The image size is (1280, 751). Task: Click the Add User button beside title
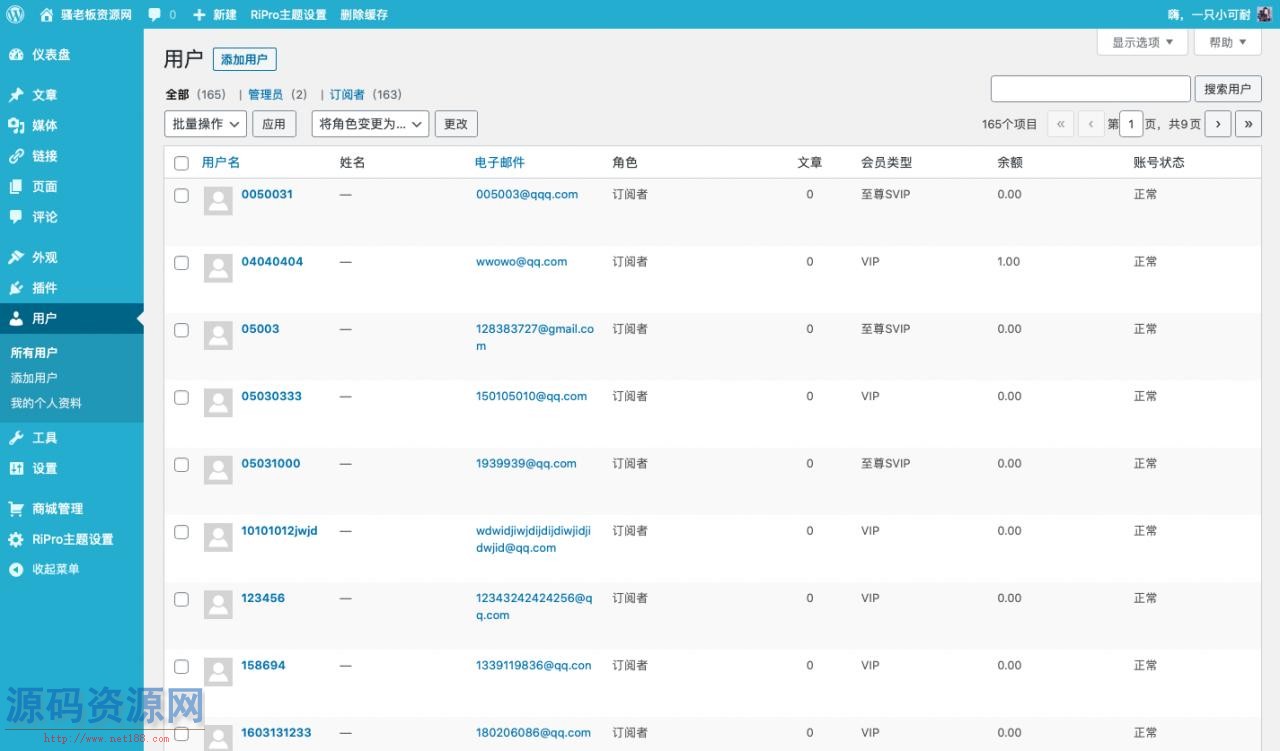pos(244,60)
